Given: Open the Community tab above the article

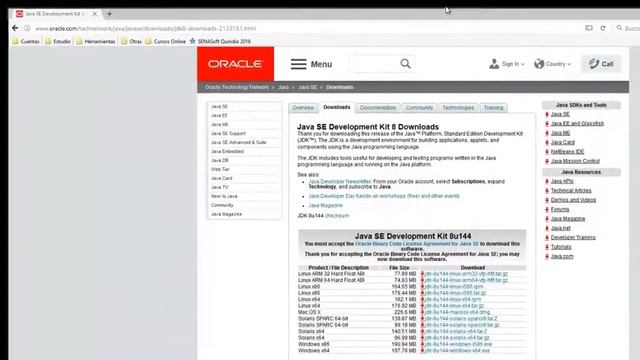Looking at the screenshot, I should [419, 108].
